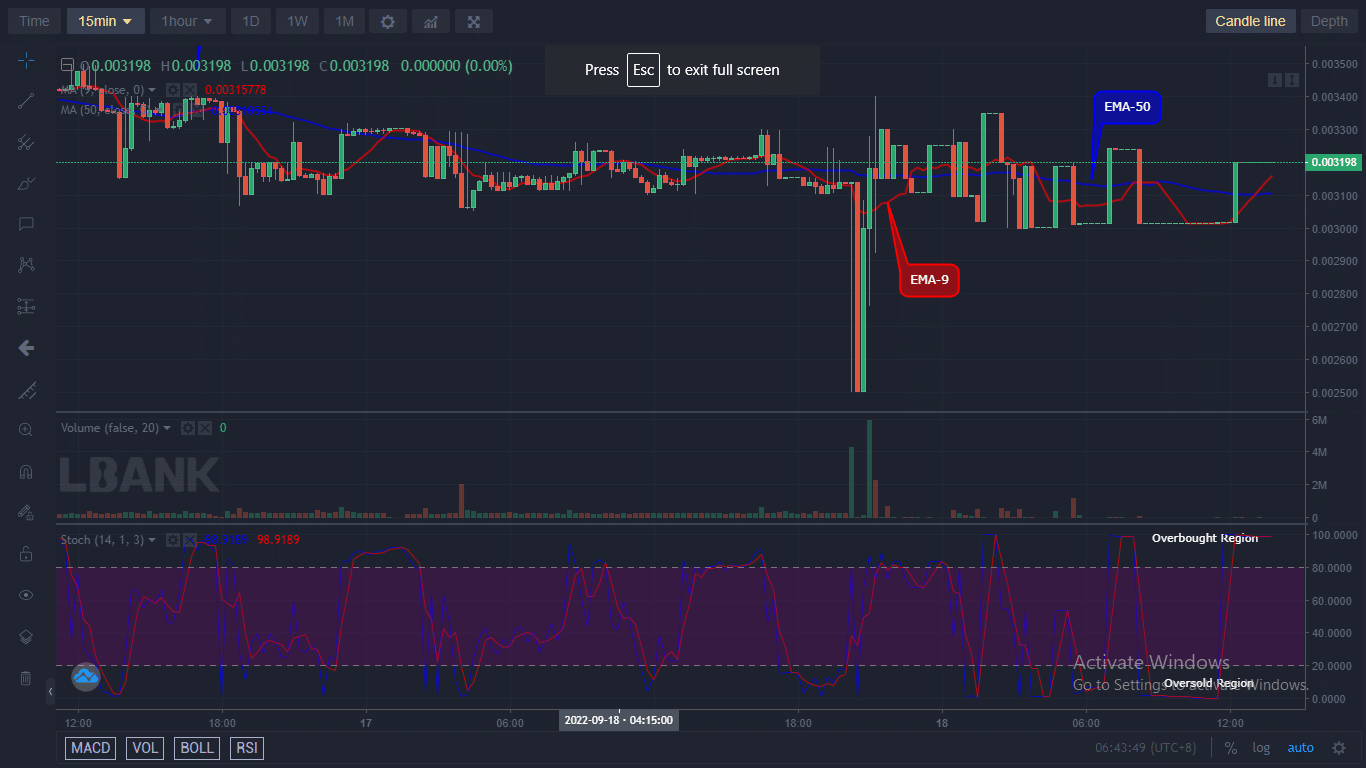The width and height of the screenshot is (1366, 768).
Task: Expand the 1hour interval dropdown
Action: coord(207,21)
